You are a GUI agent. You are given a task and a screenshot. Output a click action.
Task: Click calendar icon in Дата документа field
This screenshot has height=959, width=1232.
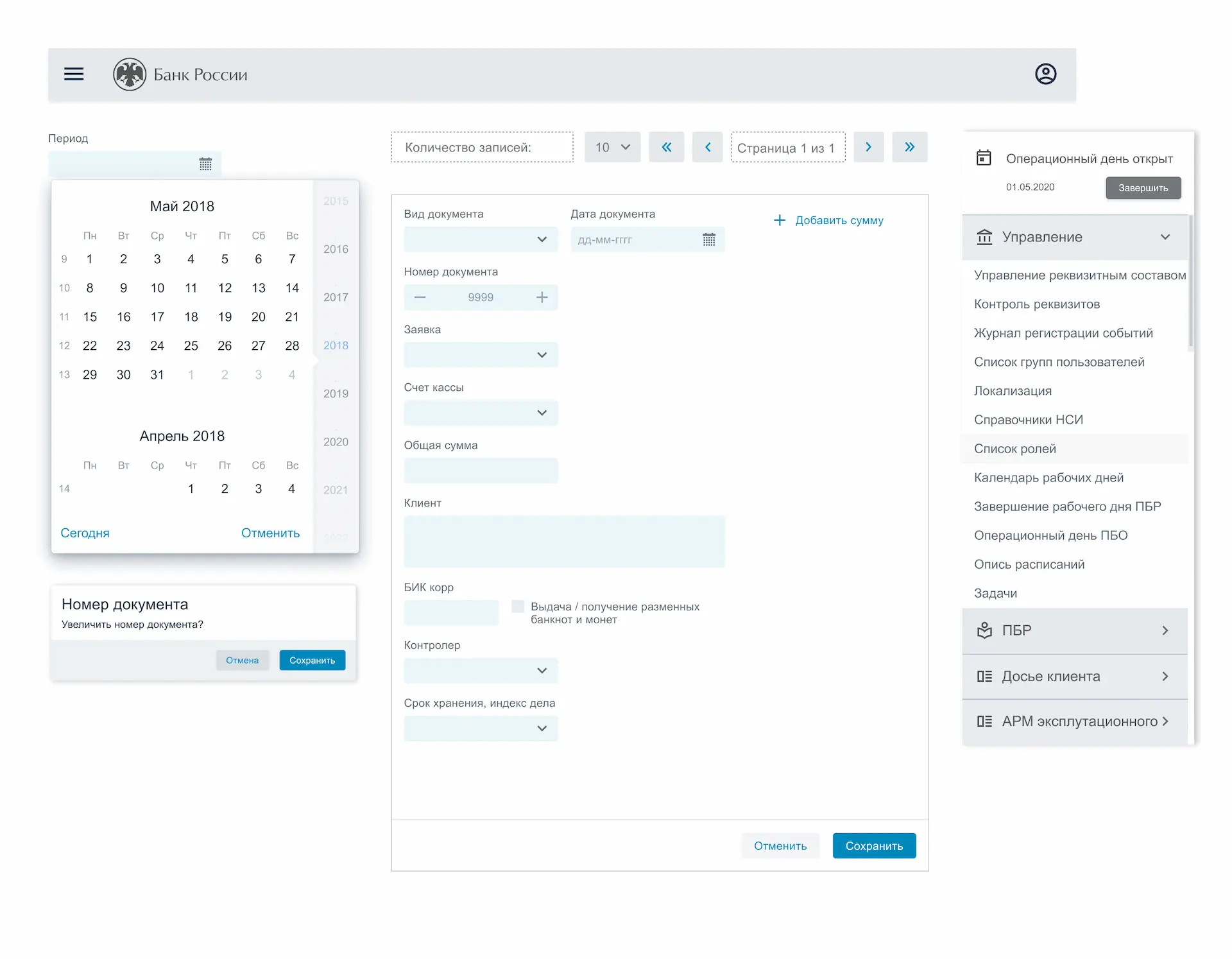[x=708, y=239]
